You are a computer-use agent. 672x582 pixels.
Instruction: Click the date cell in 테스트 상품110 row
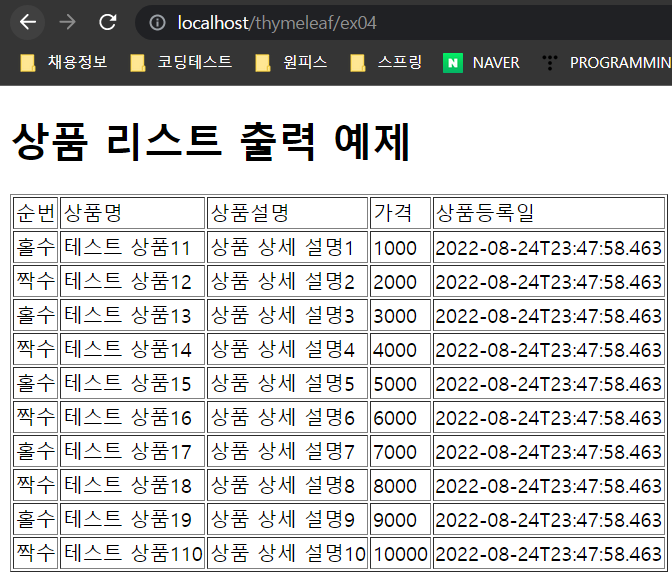point(549,553)
